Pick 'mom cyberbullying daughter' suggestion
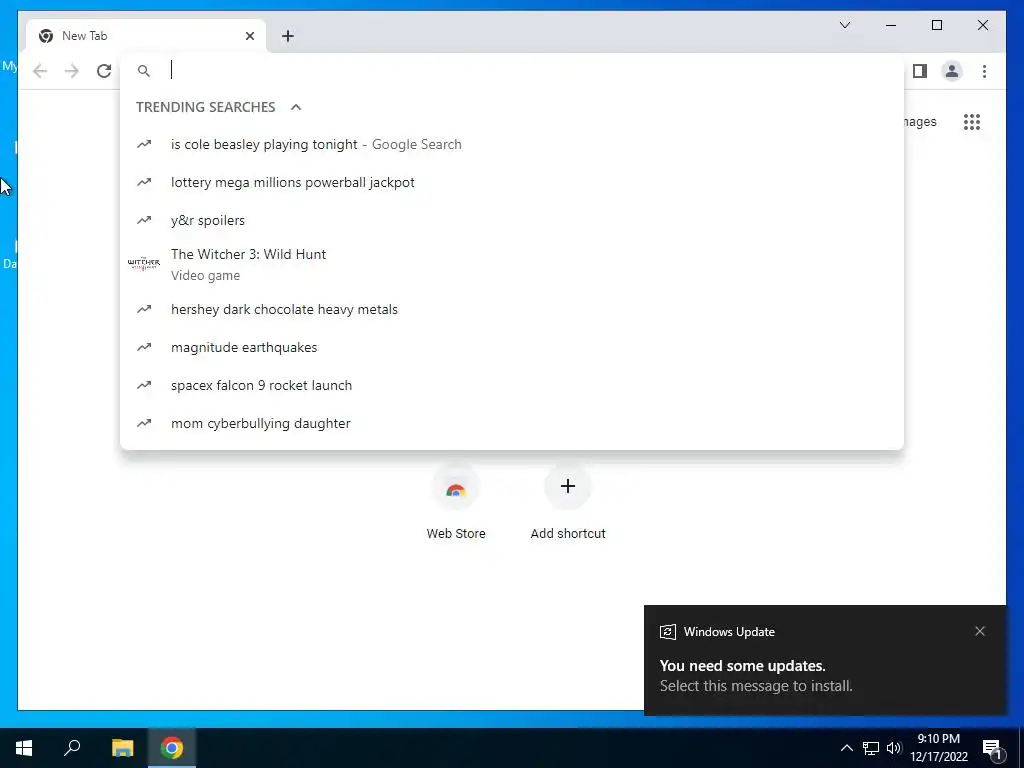The image size is (1024, 768). click(512, 423)
